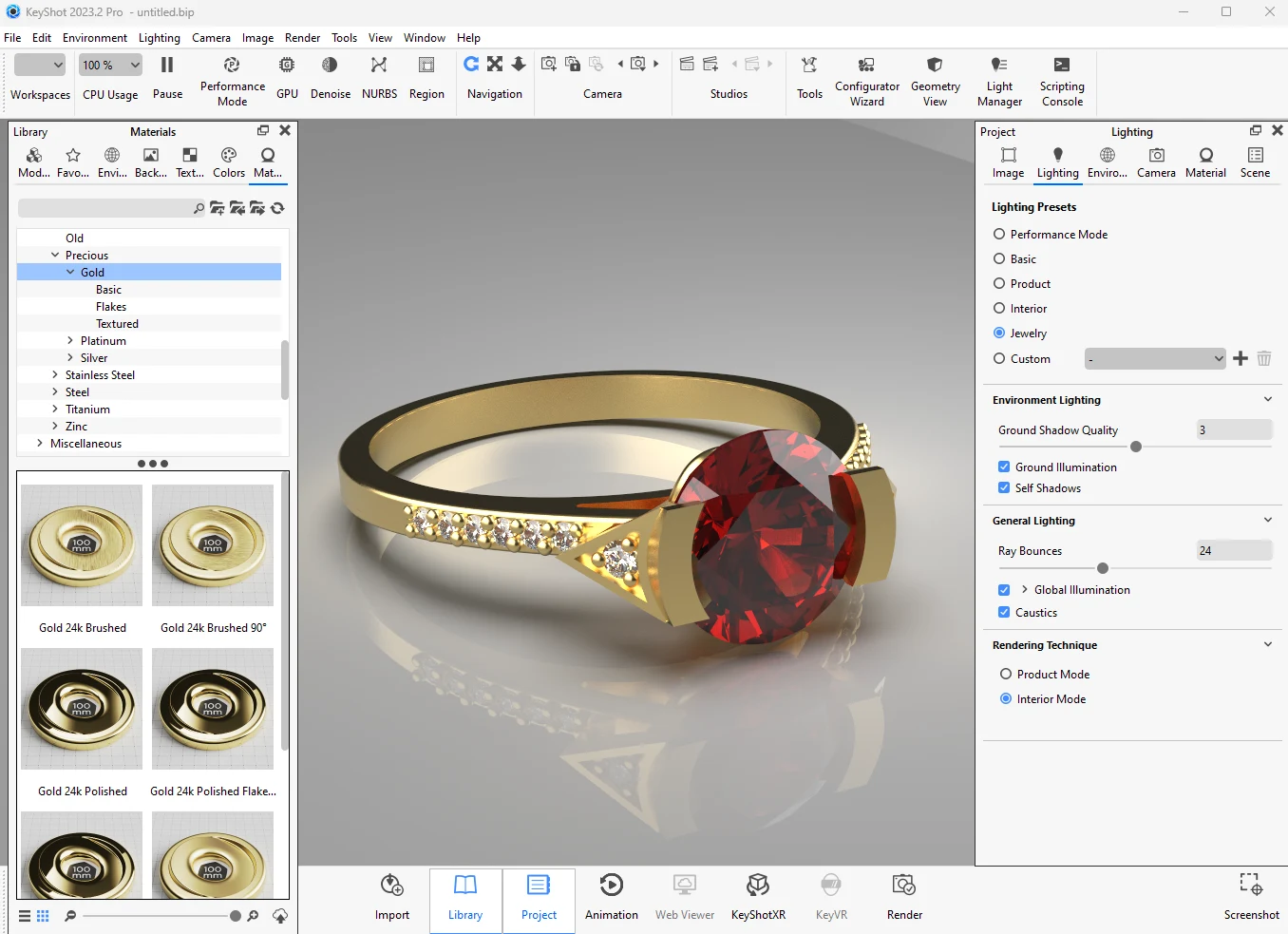Open the Animation timeline

pyautogui.click(x=612, y=898)
